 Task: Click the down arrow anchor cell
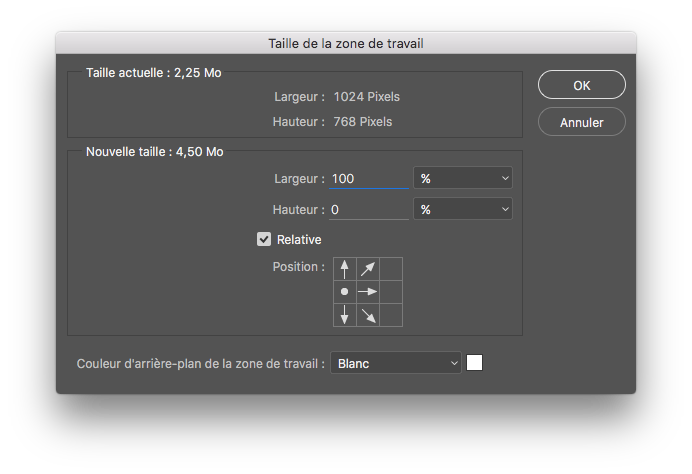click(344, 315)
